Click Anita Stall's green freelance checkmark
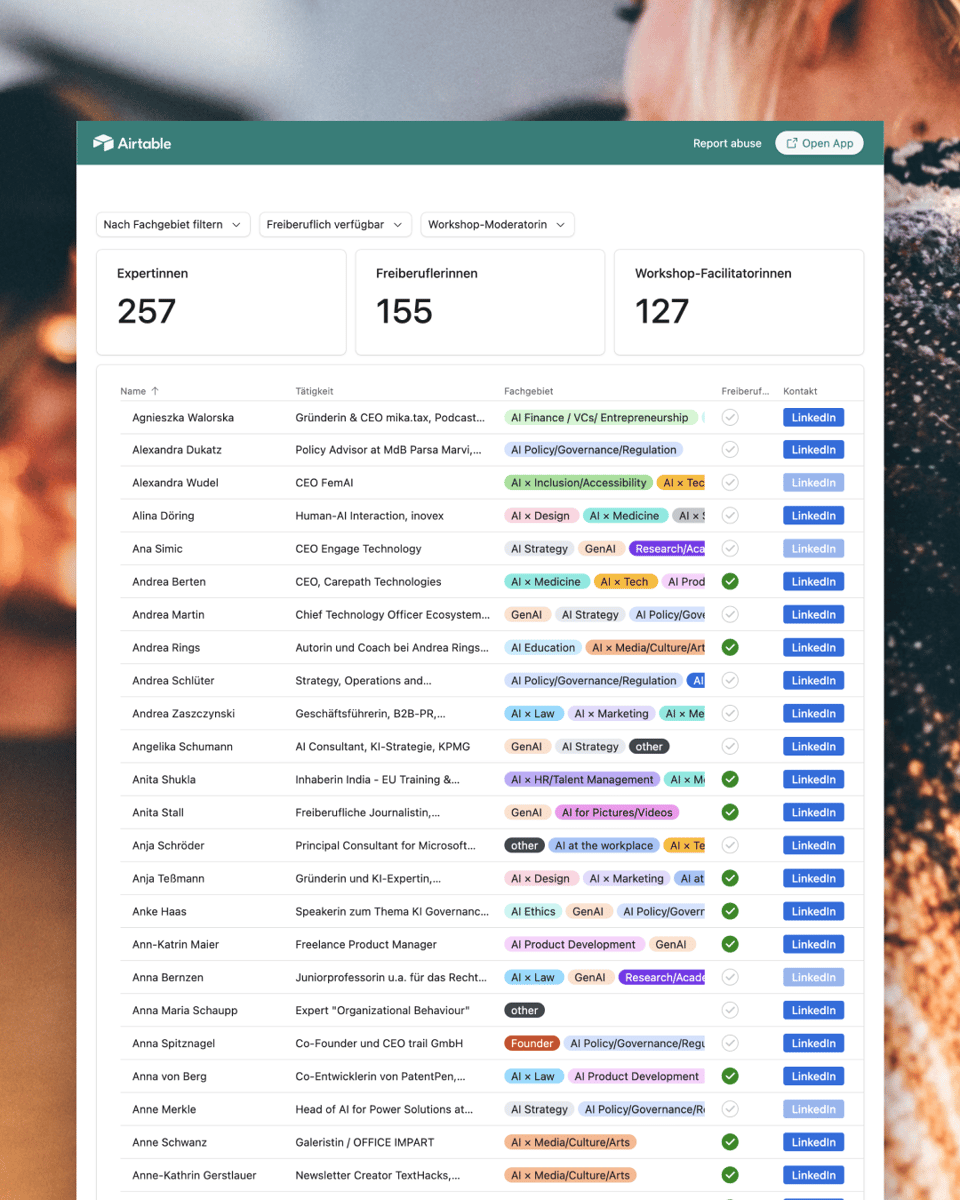 click(730, 812)
